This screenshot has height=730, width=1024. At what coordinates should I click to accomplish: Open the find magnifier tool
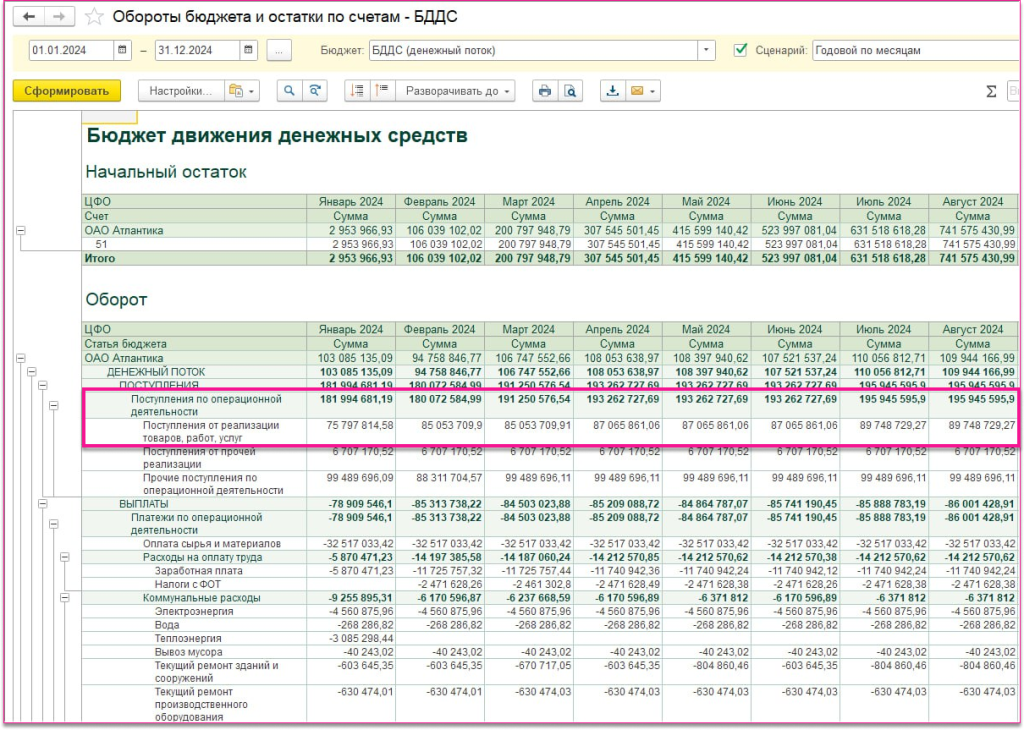tap(289, 91)
